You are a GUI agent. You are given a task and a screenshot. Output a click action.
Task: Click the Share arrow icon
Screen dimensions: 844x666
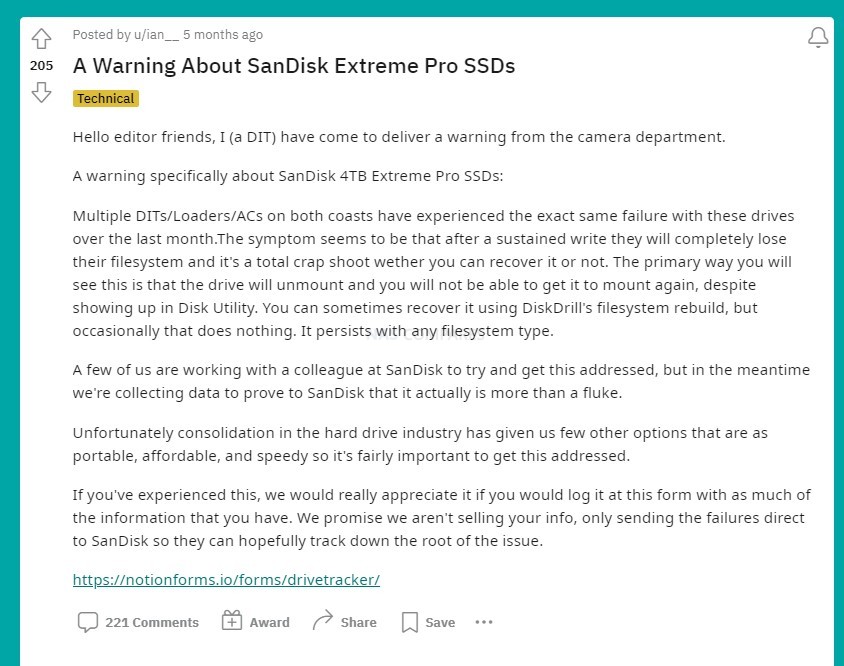tap(323, 620)
